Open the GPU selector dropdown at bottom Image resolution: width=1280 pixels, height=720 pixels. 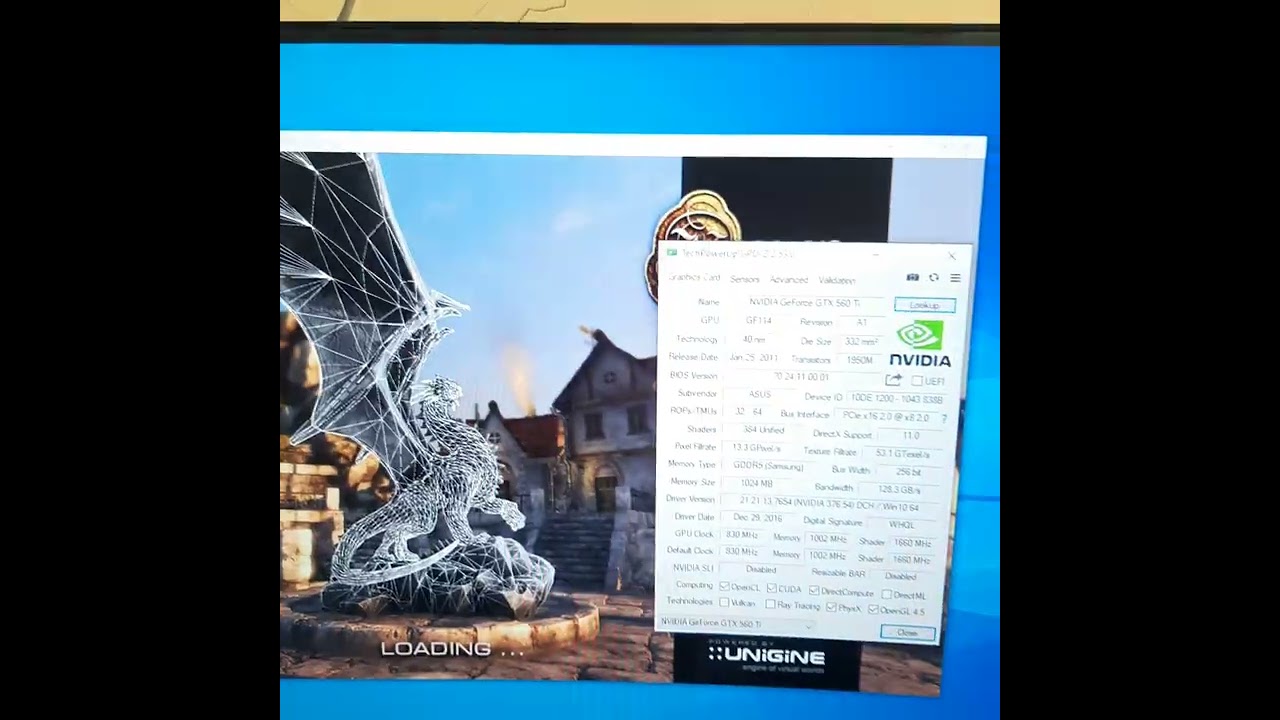[x=736, y=623]
